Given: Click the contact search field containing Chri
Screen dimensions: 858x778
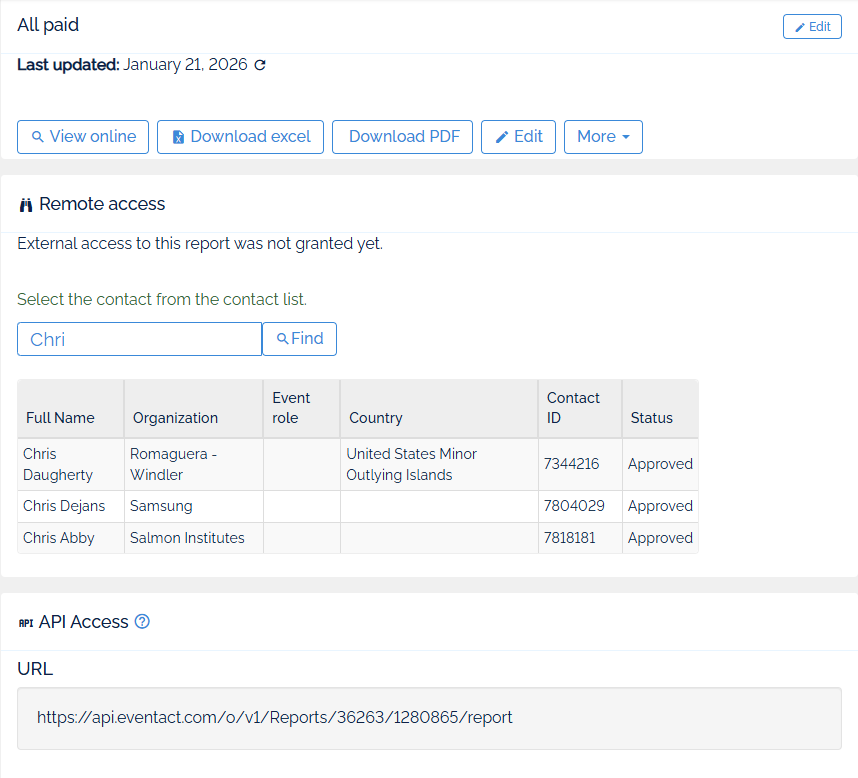Looking at the screenshot, I should [139, 339].
